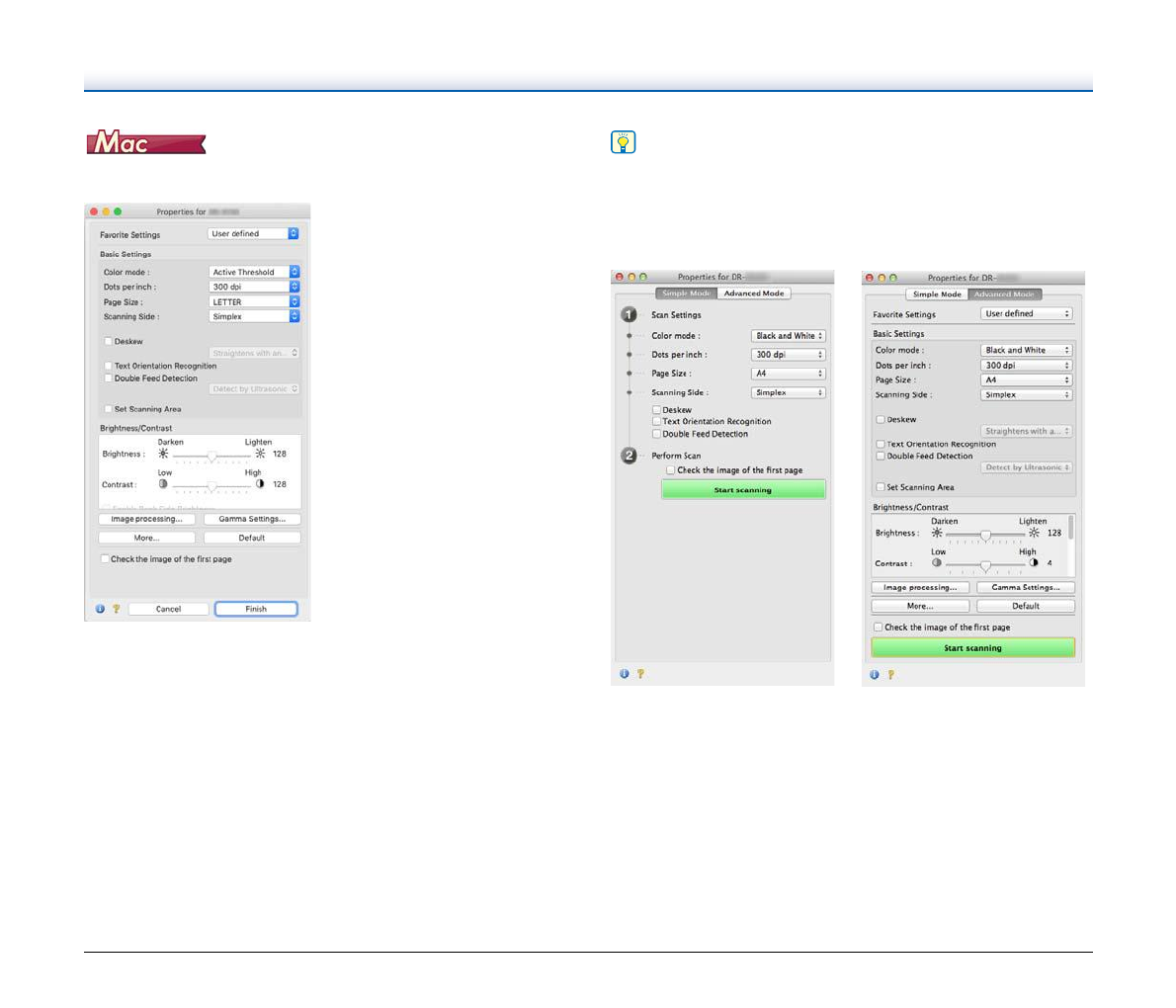This screenshot has width=1176, height=1008.
Task: Click the Mac logo banner
Action: [x=146, y=143]
